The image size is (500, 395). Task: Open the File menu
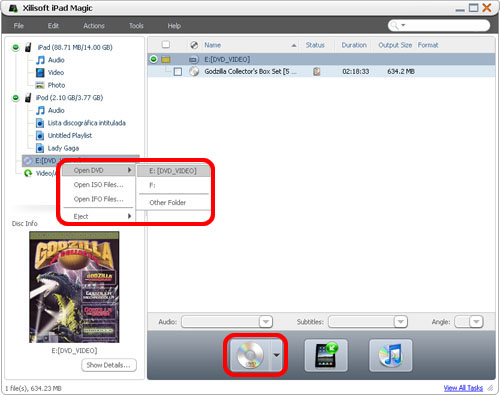pos(19,26)
